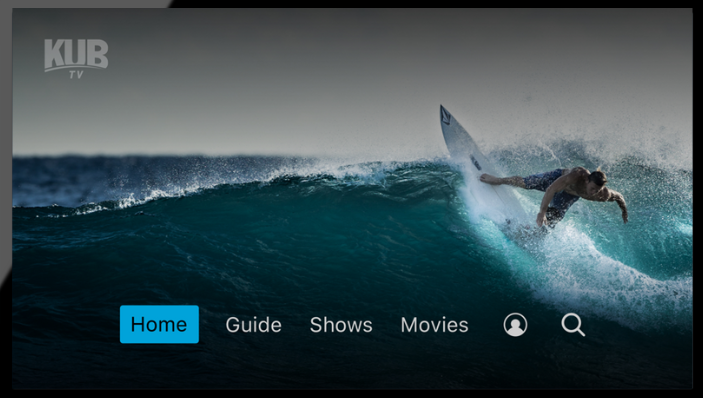Launch search via the lens icon
This screenshot has height=398, width=703.
tap(573, 324)
